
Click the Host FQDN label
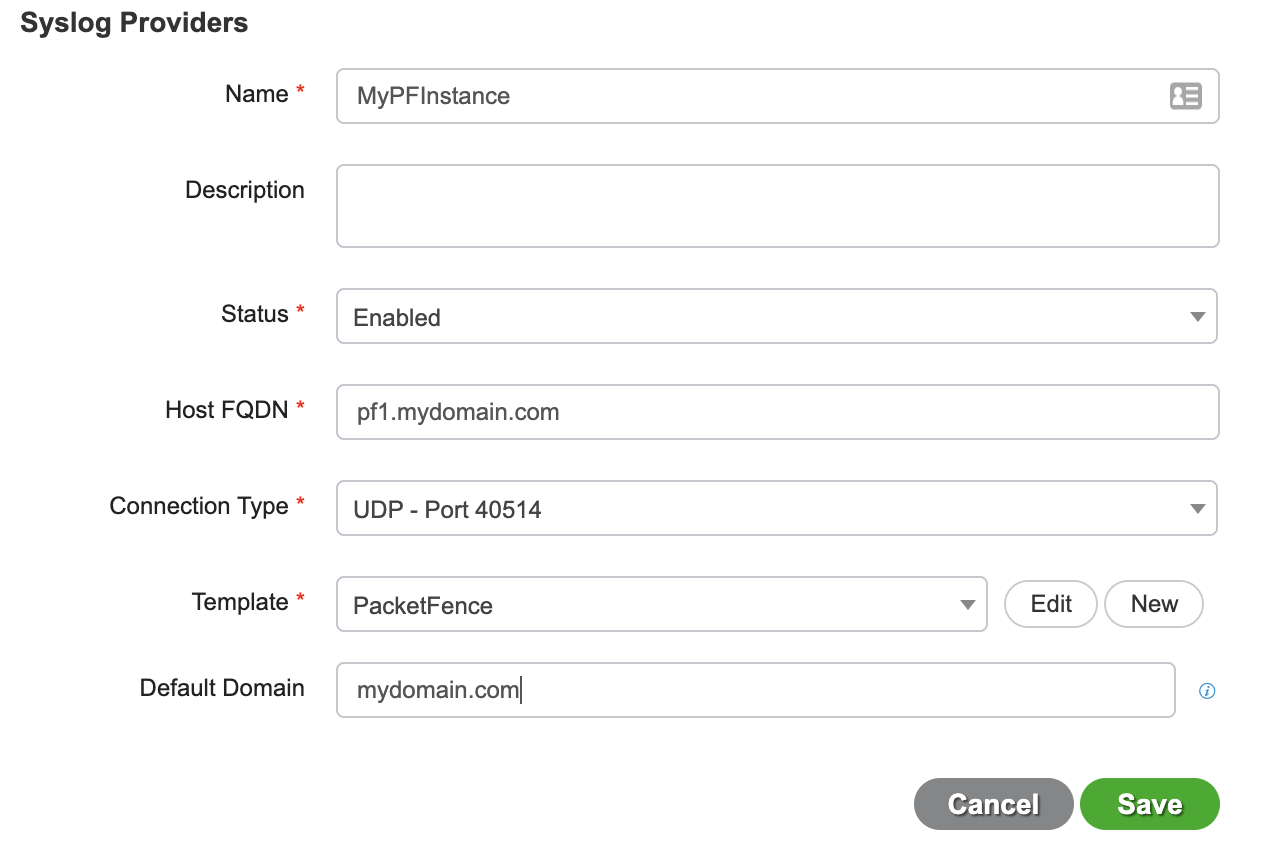(x=226, y=409)
